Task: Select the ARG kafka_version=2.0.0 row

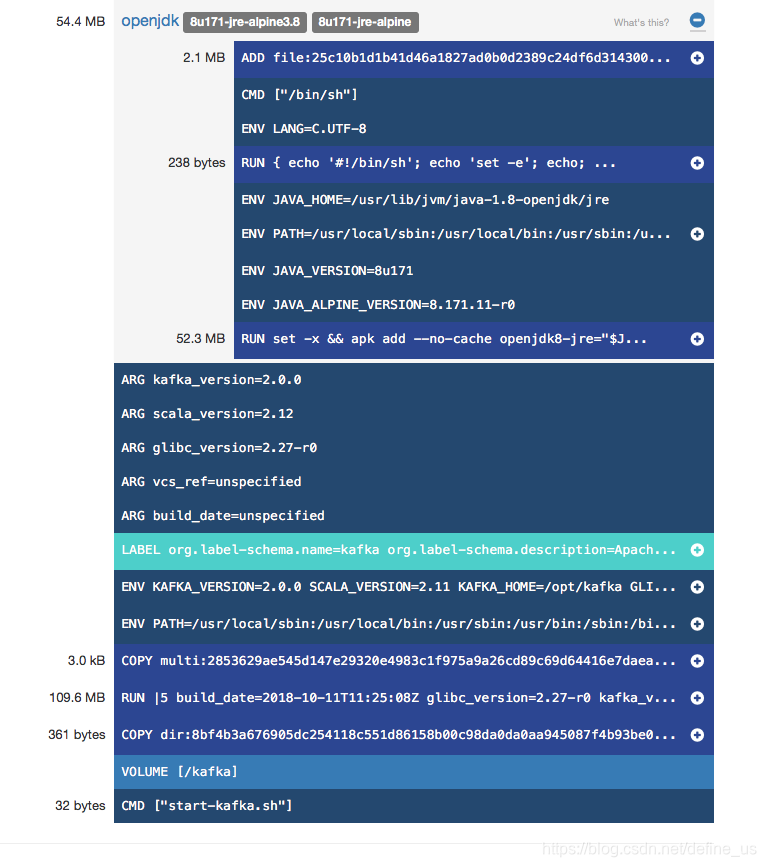Action: (414, 380)
